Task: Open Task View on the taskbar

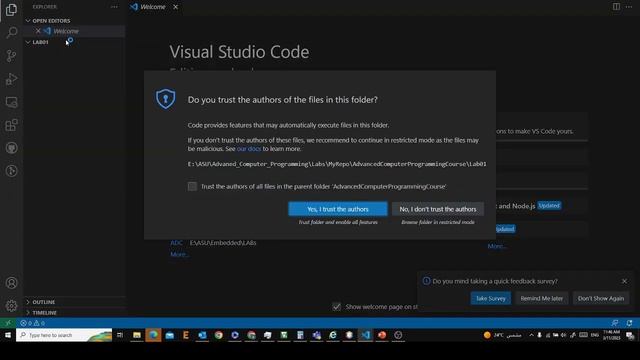Action: pos(120,335)
